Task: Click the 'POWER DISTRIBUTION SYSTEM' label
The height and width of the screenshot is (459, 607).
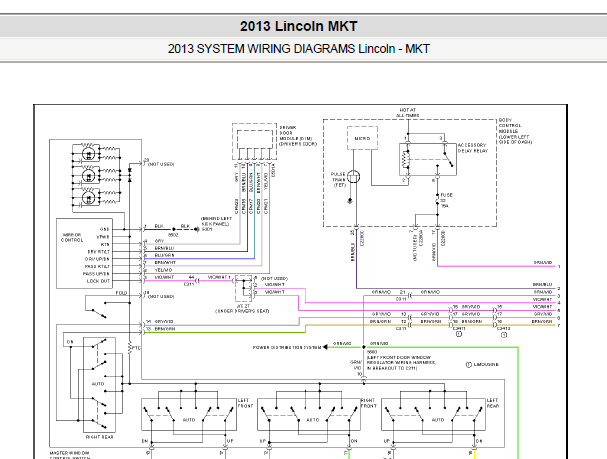Action: pos(287,347)
